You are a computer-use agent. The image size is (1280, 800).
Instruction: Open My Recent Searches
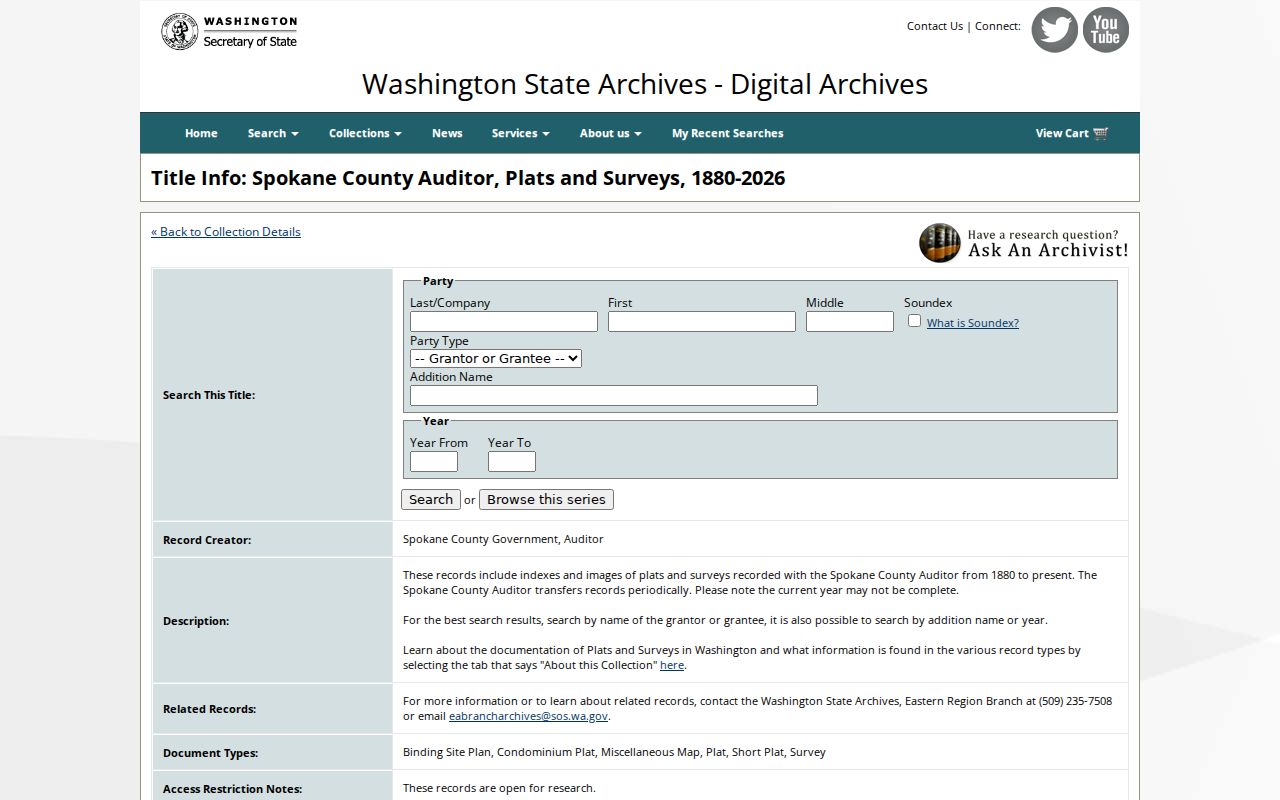[728, 133]
